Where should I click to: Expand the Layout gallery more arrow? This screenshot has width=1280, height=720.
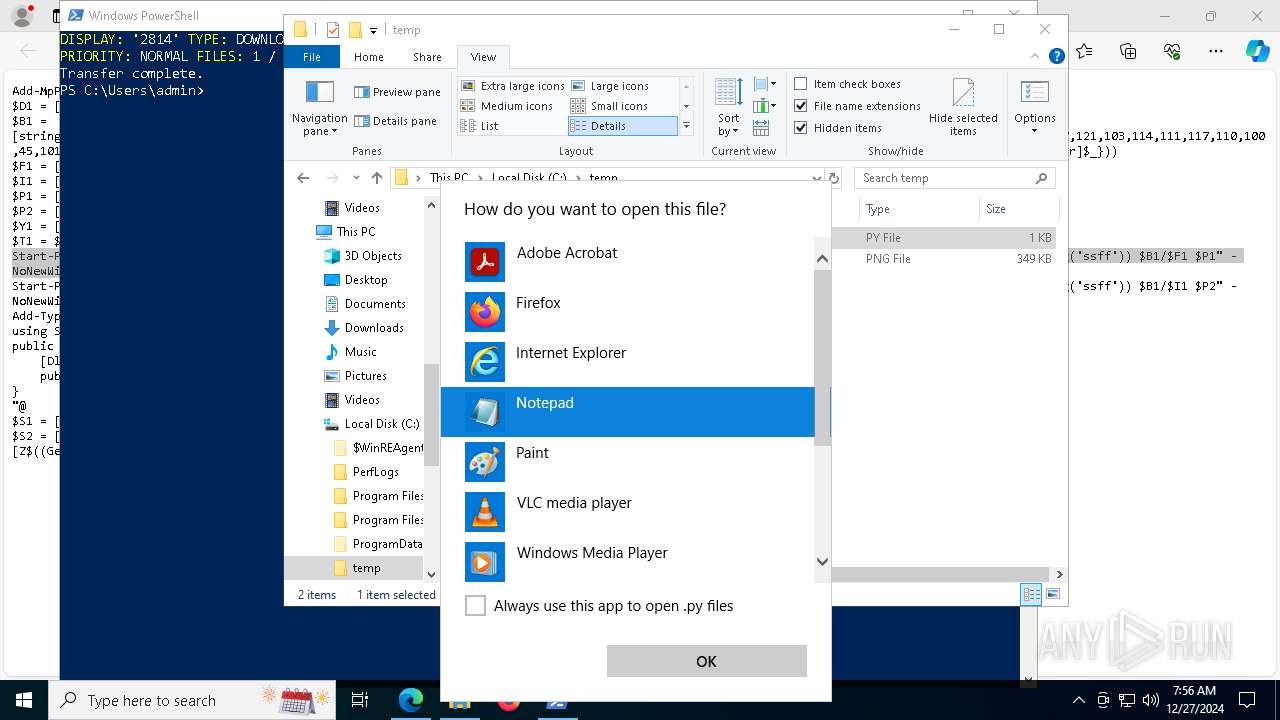pos(686,126)
